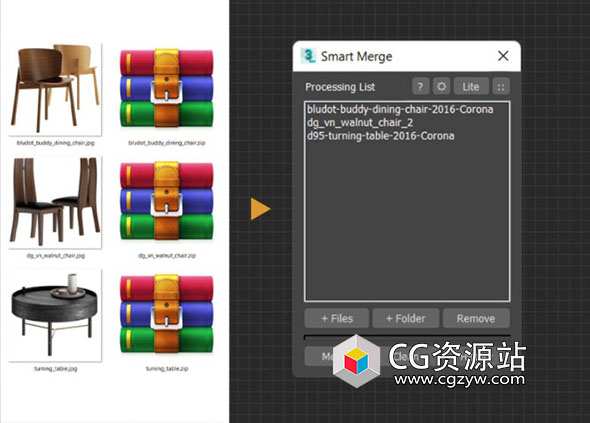Viewport: 590px width, 423px height.
Task: Open bludot_buddy_dining_chair.jpg thumbnail
Action: coord(55,89)
